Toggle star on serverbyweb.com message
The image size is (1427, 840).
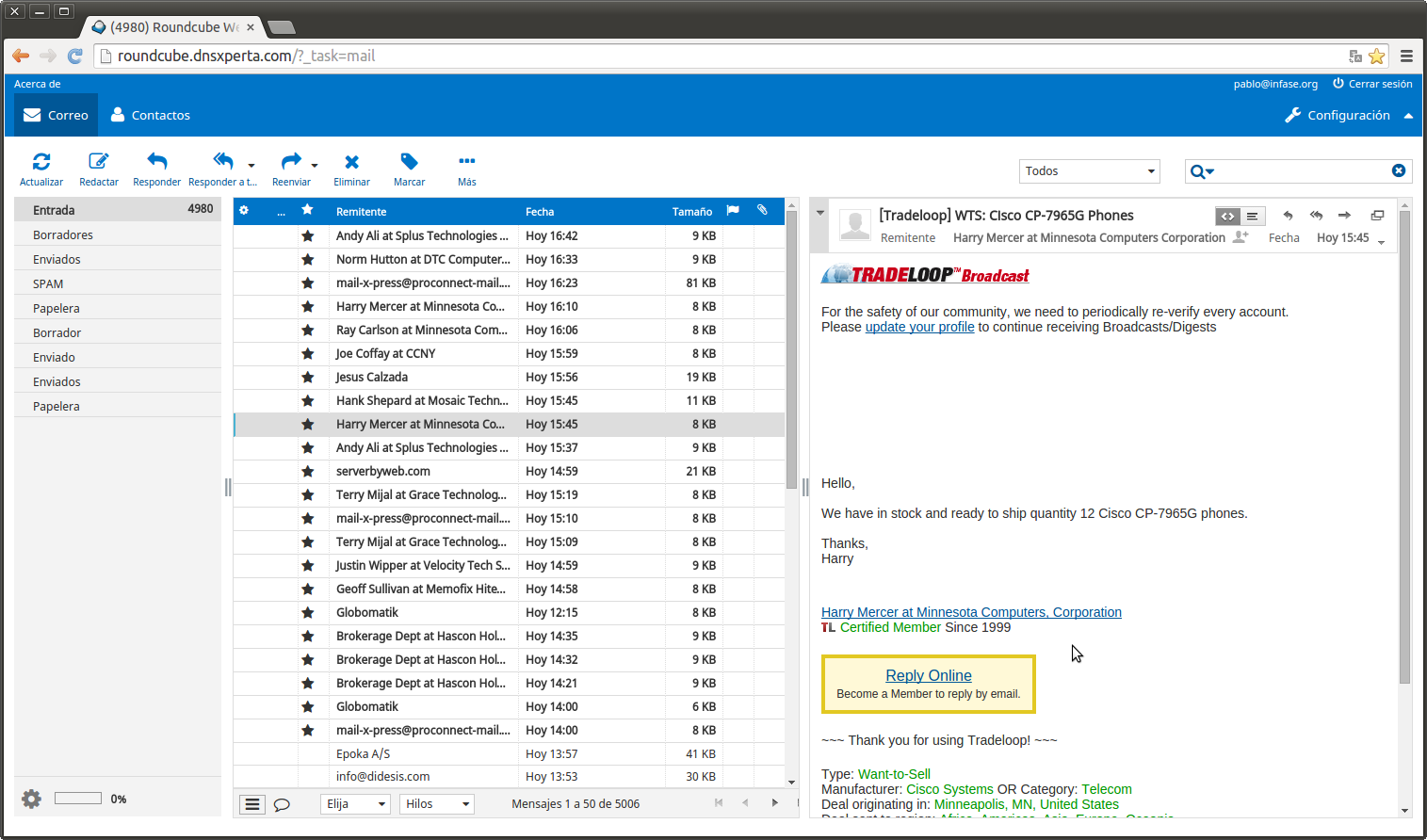(x=307, y=471)
